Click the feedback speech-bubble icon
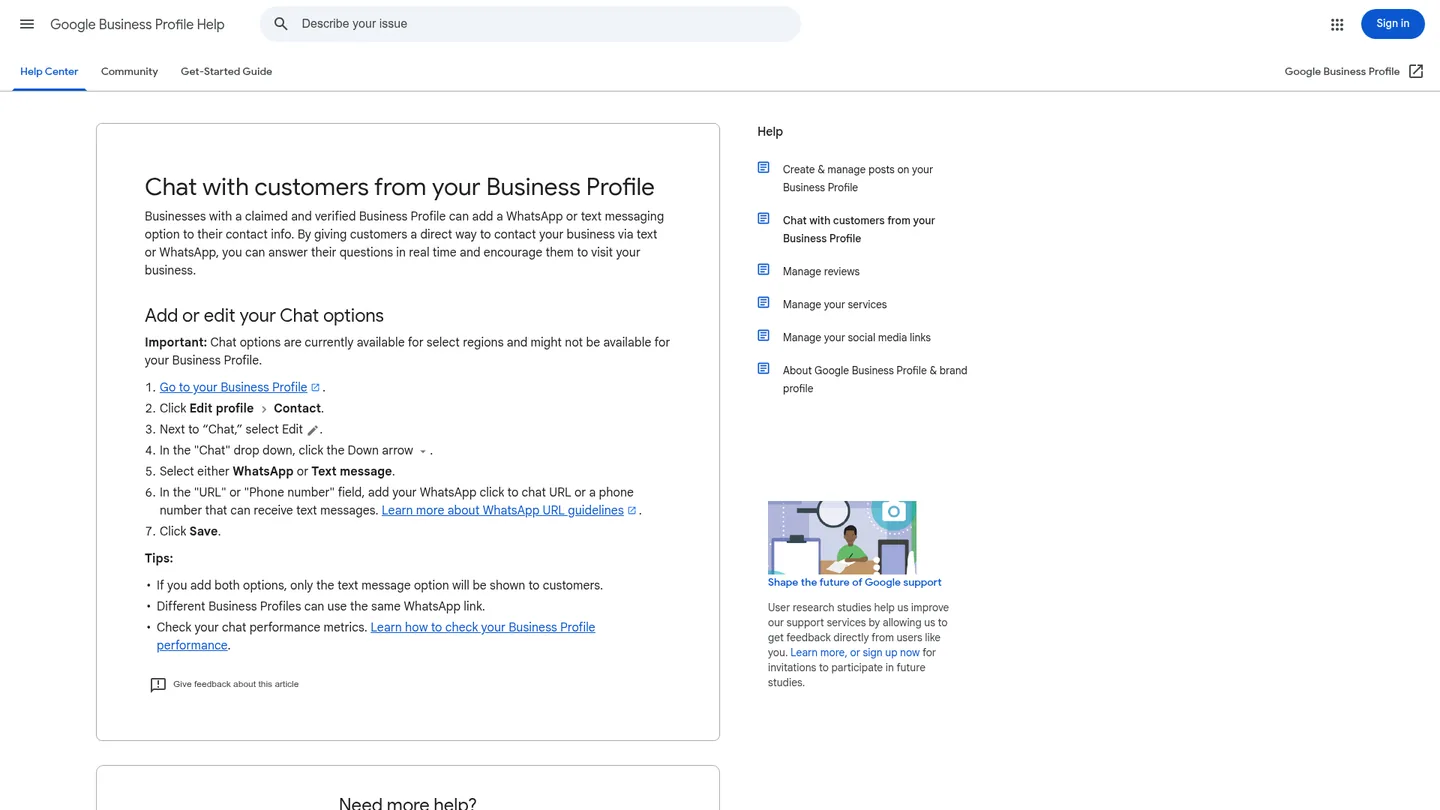 158,685
